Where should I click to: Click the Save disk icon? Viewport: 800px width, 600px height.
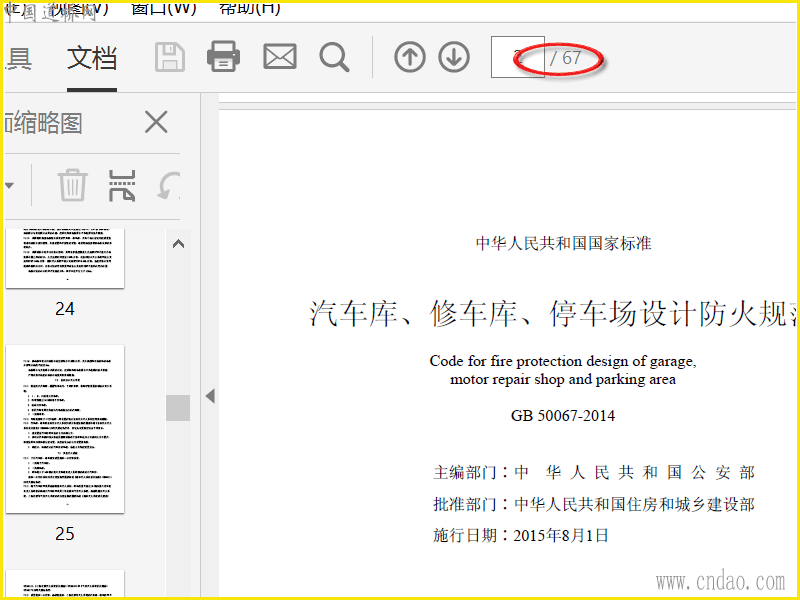[170, 57]
